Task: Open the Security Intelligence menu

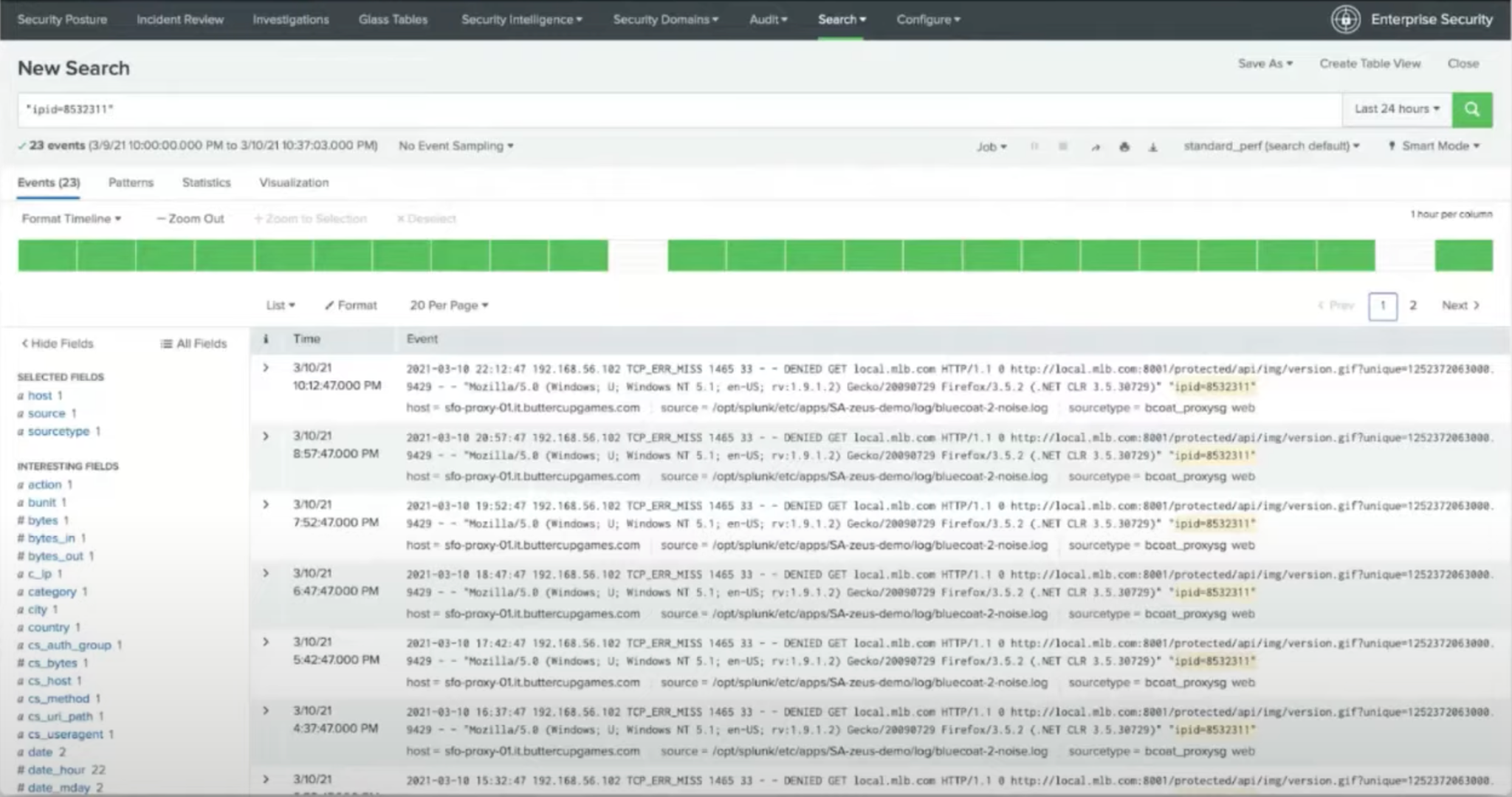Action: coord(521,20)
